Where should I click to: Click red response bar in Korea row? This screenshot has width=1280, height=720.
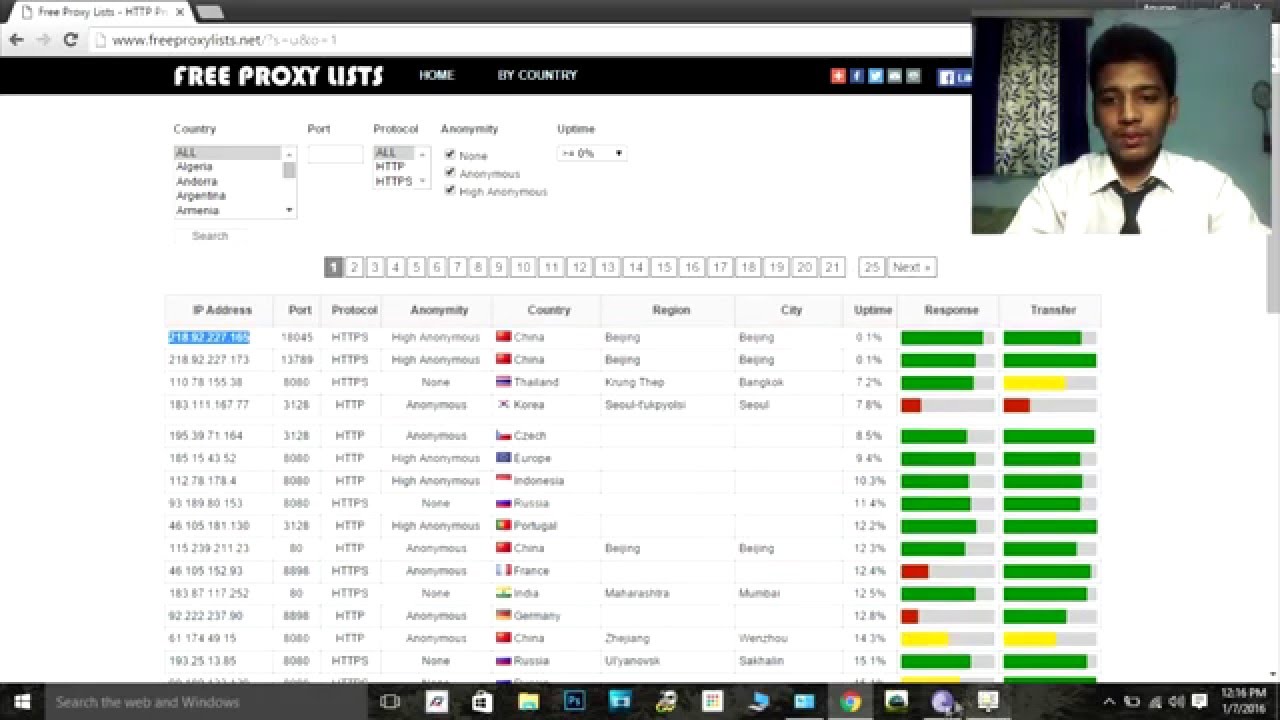pos(947,405)
